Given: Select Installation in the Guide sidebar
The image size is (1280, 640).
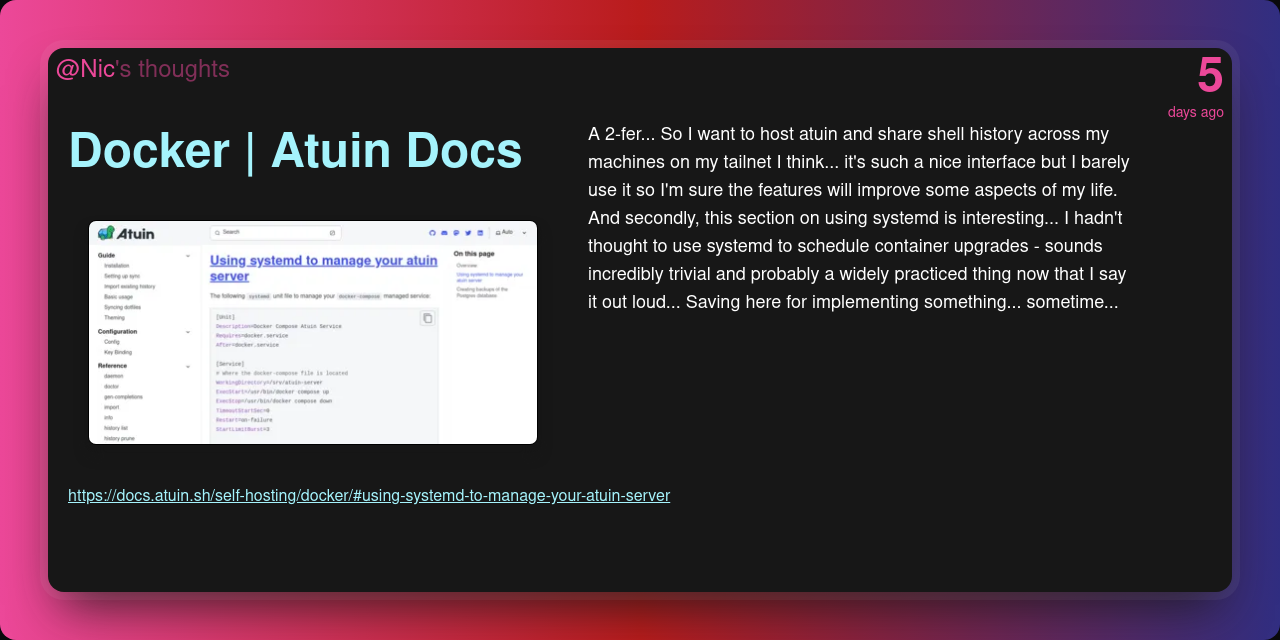Looking at the screenshot, I should [116, 266].
